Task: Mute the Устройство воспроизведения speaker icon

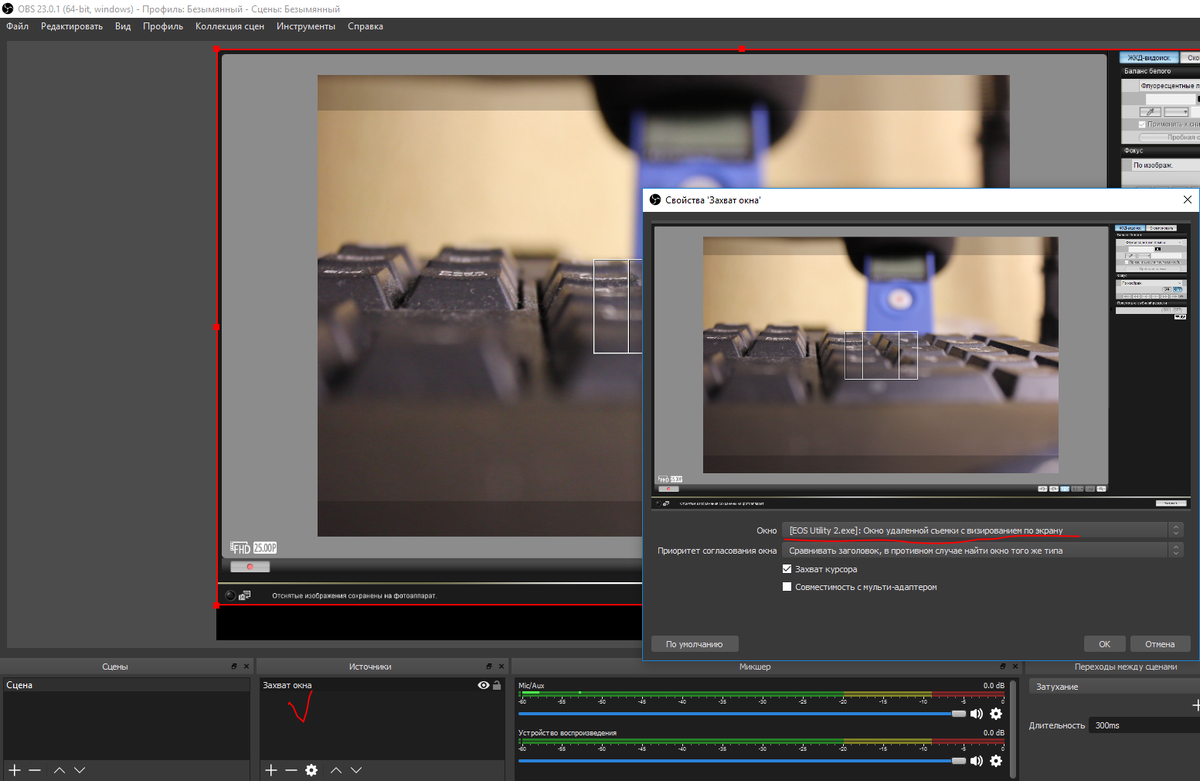Action: [976, 761]
